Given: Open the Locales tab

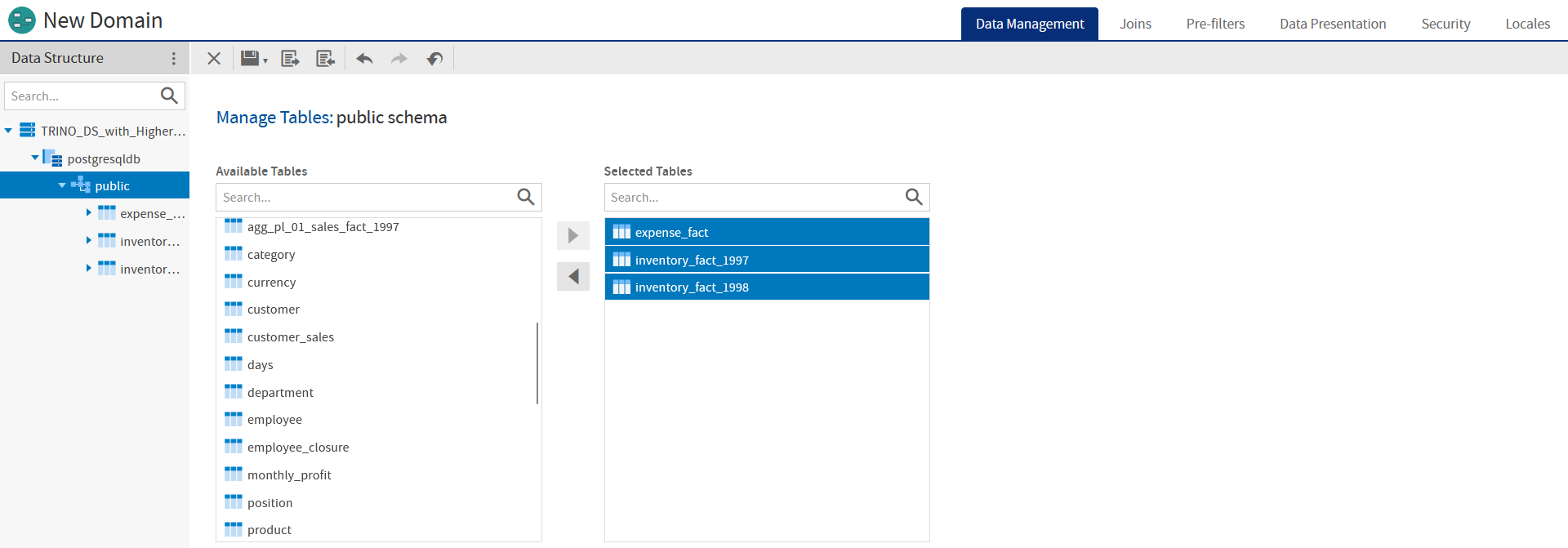Looking at the screenshot, I should [1527, 24].
